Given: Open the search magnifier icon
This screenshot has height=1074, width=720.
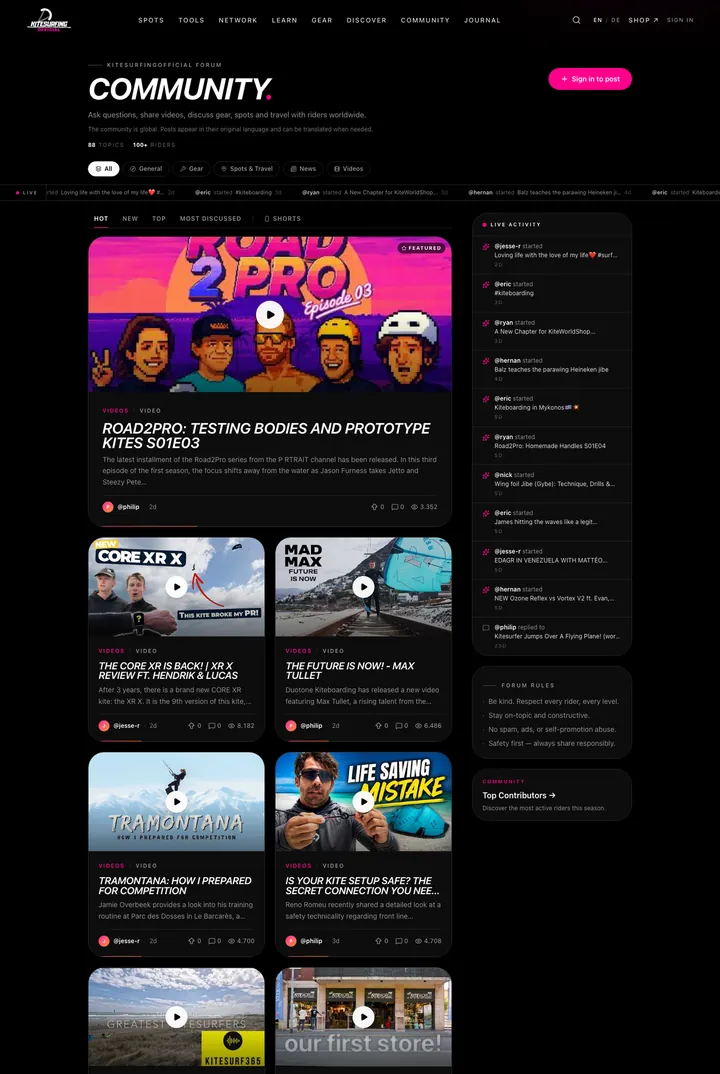Looking at the screenshot, I should point(576,21).
